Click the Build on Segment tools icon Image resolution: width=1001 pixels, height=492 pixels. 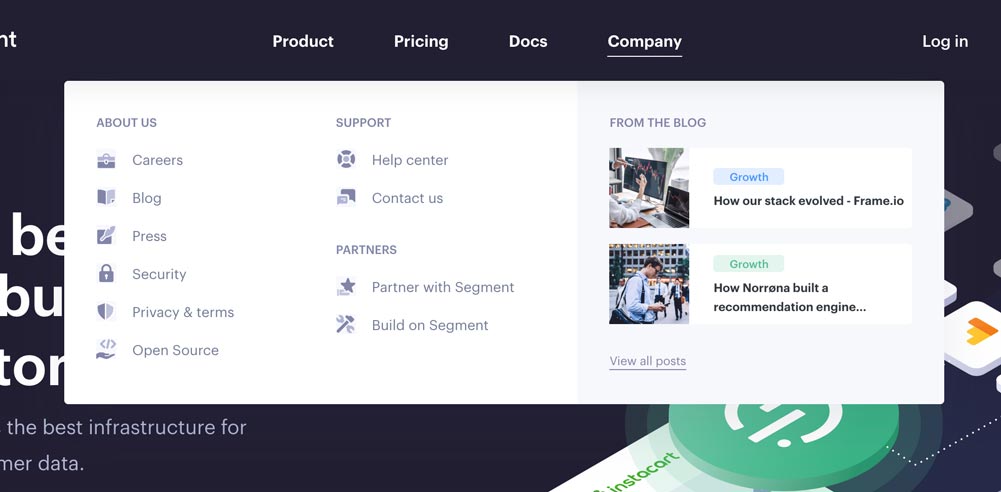click(346, 325)
